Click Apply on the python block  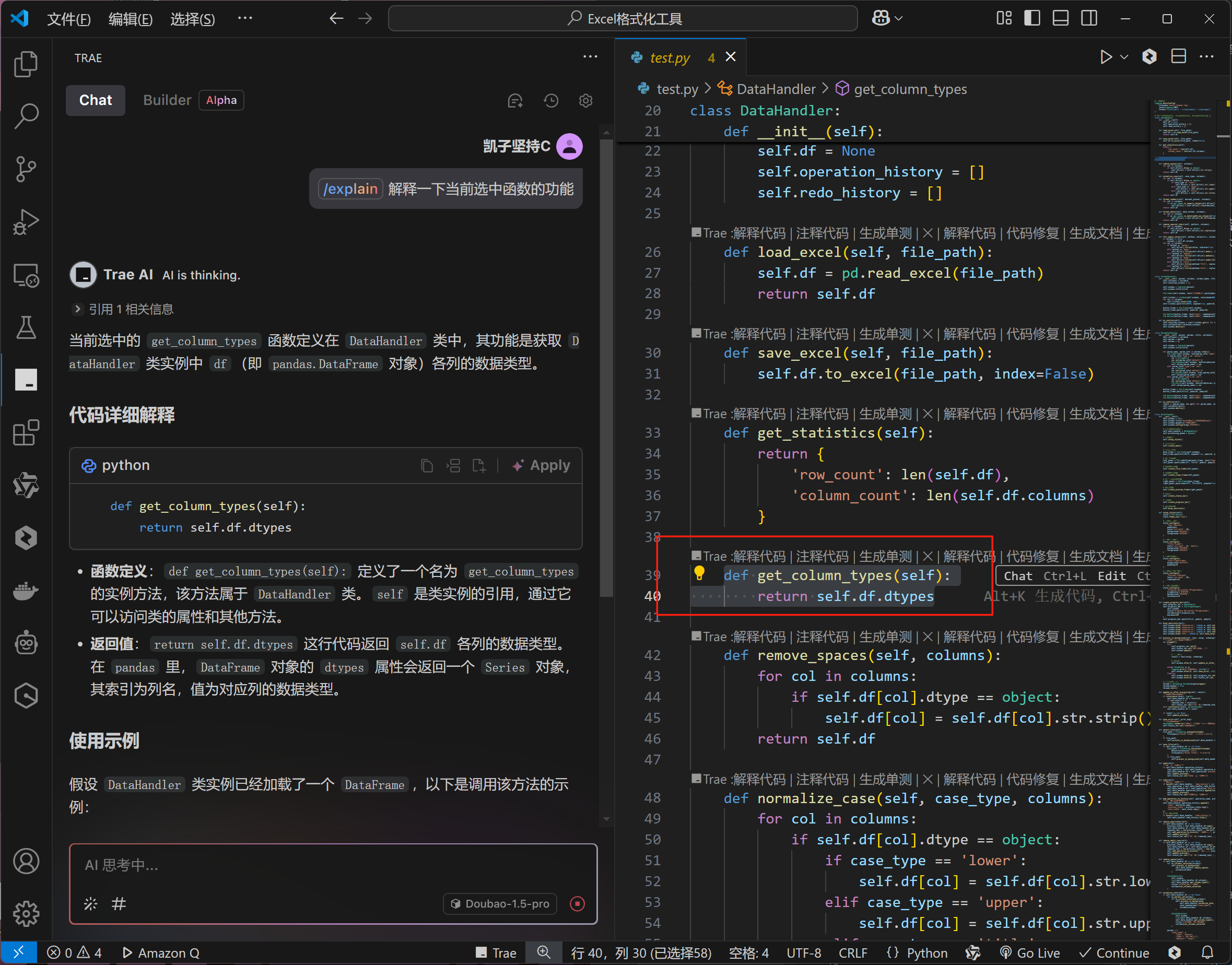(541, 466)
